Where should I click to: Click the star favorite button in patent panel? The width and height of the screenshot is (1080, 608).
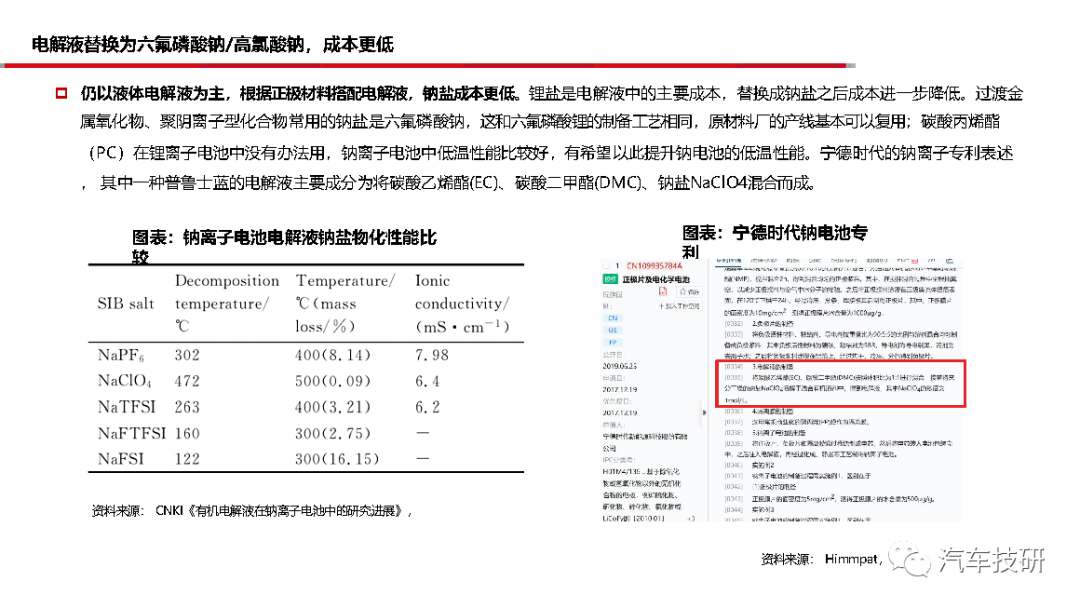click(689, 292)
